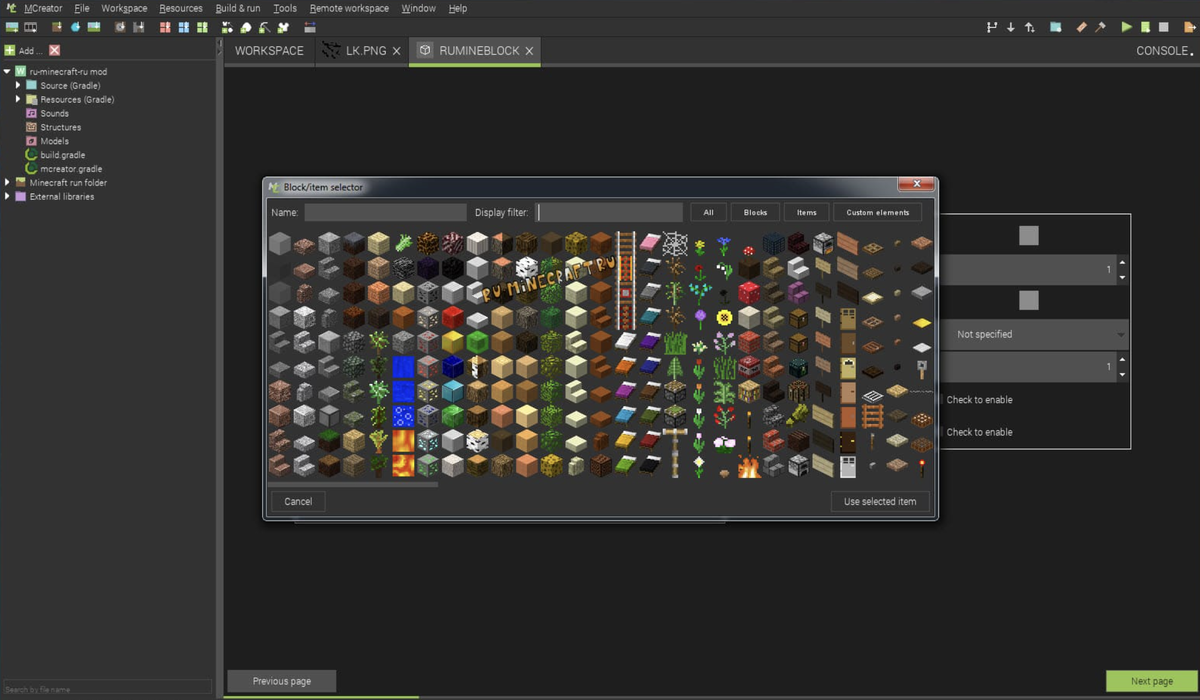Click the hammer Build workspace icon
The width and height of the screenshot is (1200, 700).
[x=1100, y=27]
